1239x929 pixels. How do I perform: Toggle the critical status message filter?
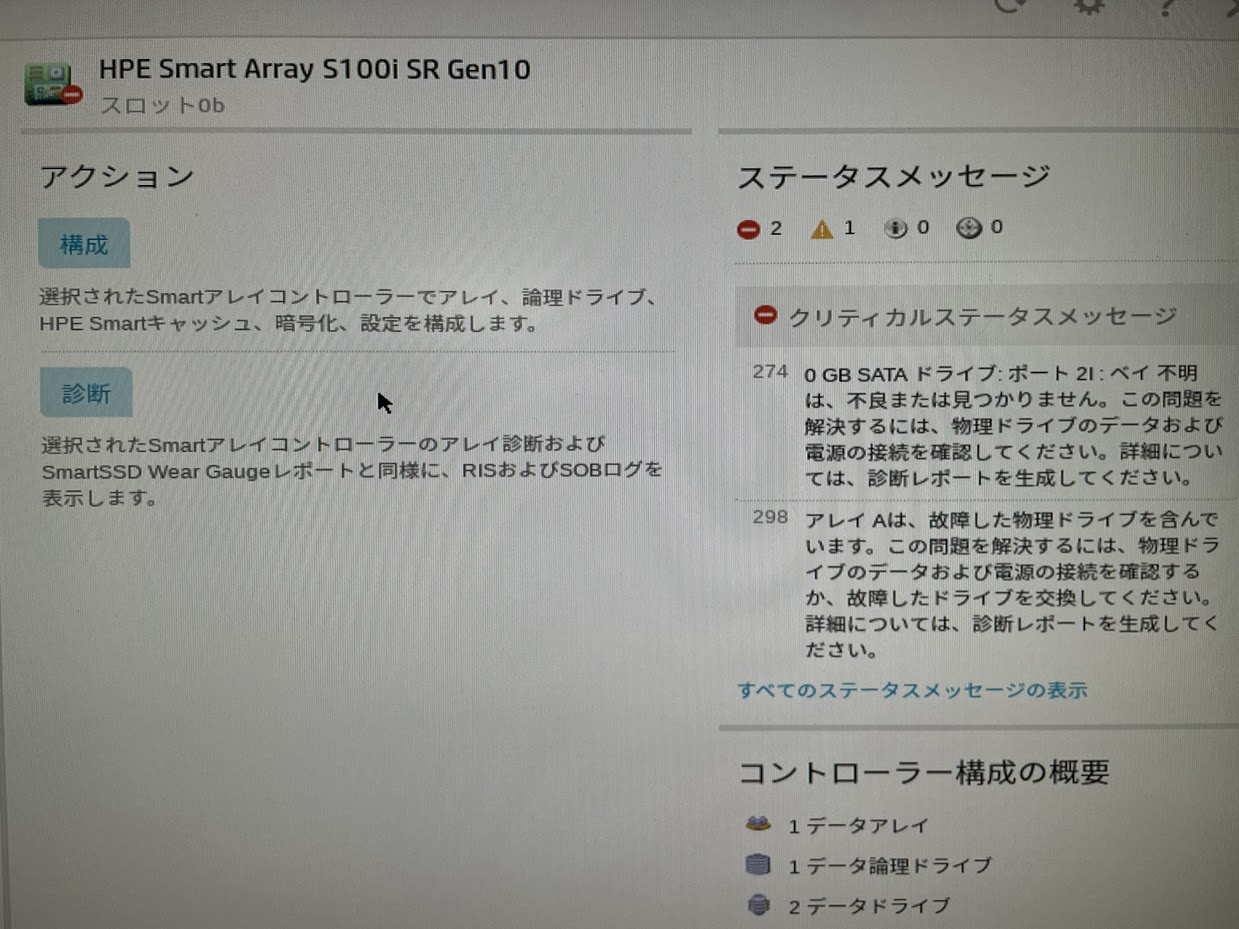(x=748, y=227)
